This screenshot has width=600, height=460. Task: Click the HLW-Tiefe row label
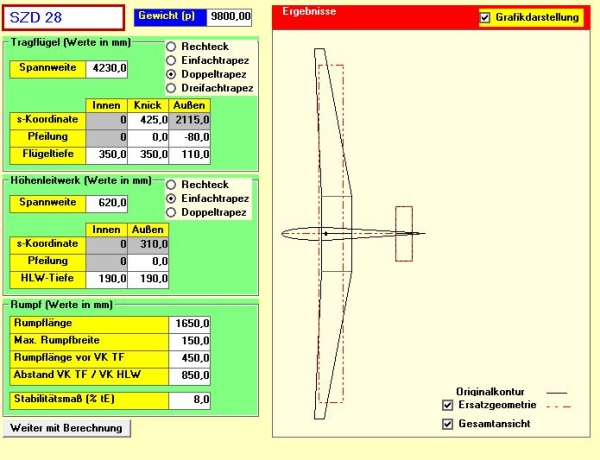pyautogui.click(x=47, y=278)
